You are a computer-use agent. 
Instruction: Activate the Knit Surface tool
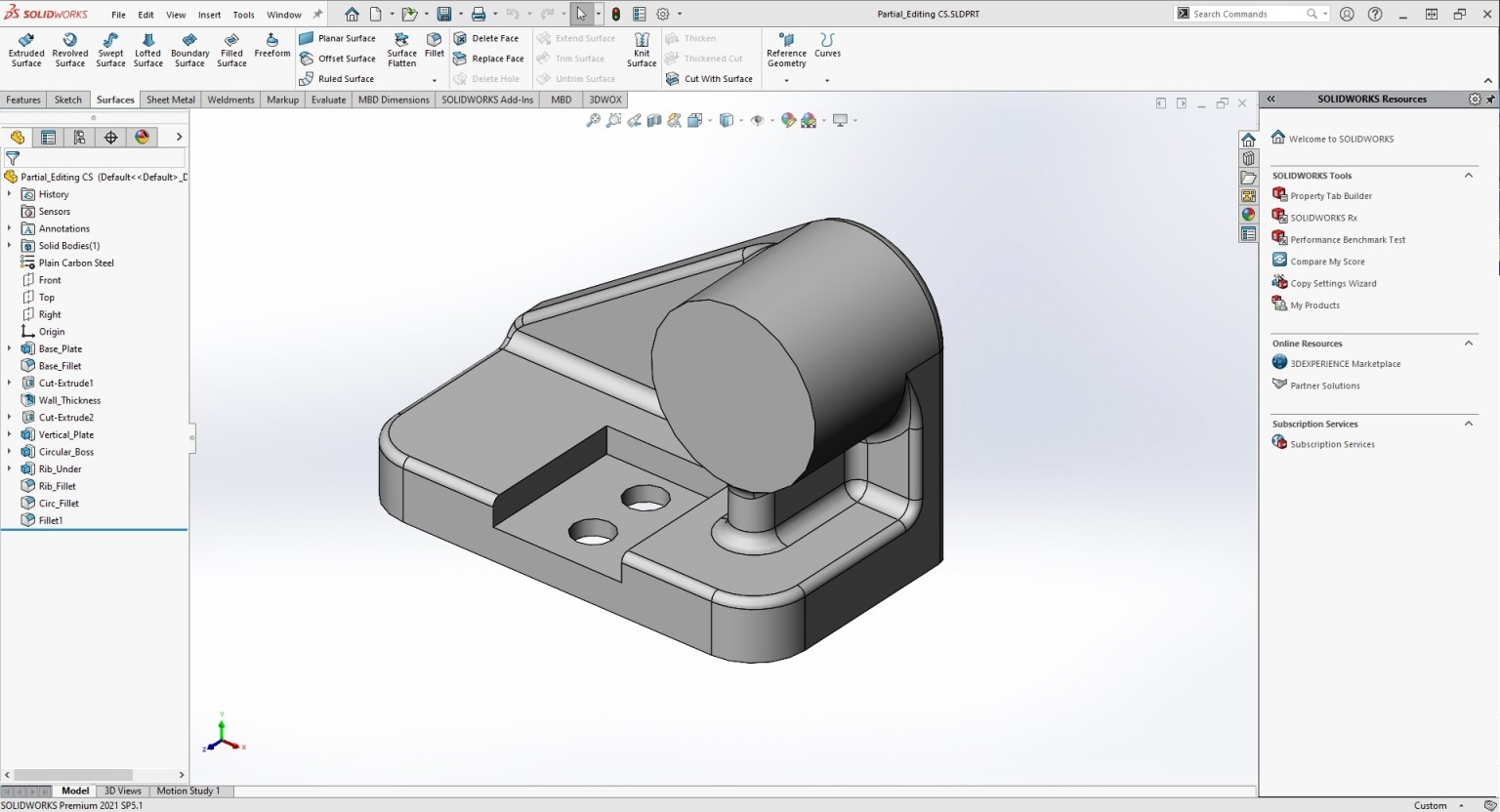coord(641,51)
